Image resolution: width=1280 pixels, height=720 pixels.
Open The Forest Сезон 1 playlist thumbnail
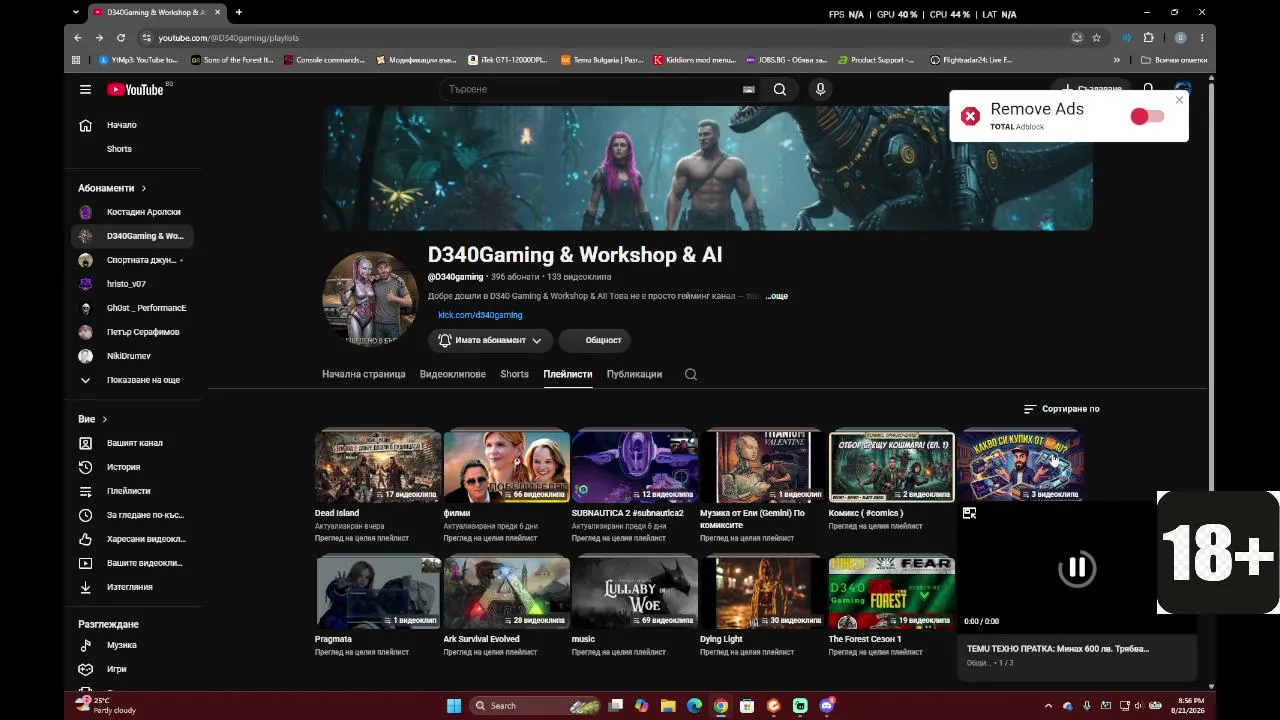coord(892,592)
